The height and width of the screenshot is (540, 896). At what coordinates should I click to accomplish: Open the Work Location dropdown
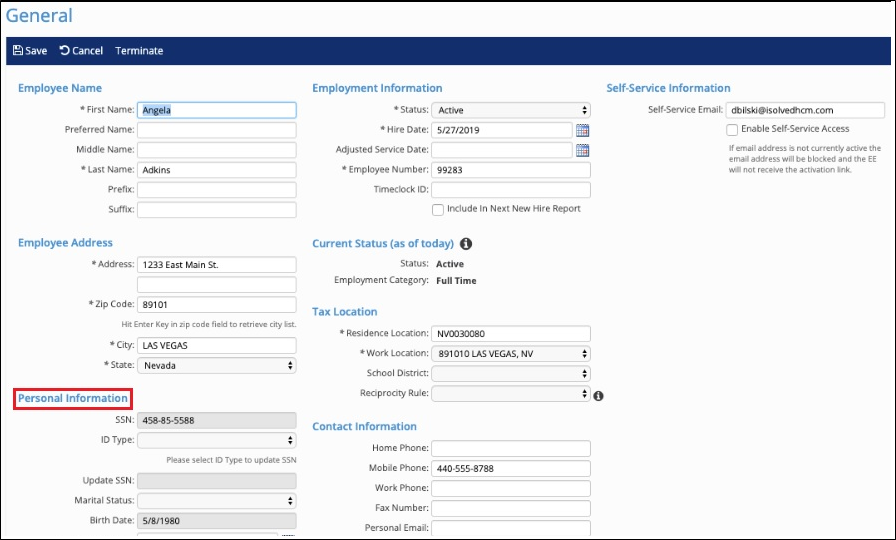point(511,353)
